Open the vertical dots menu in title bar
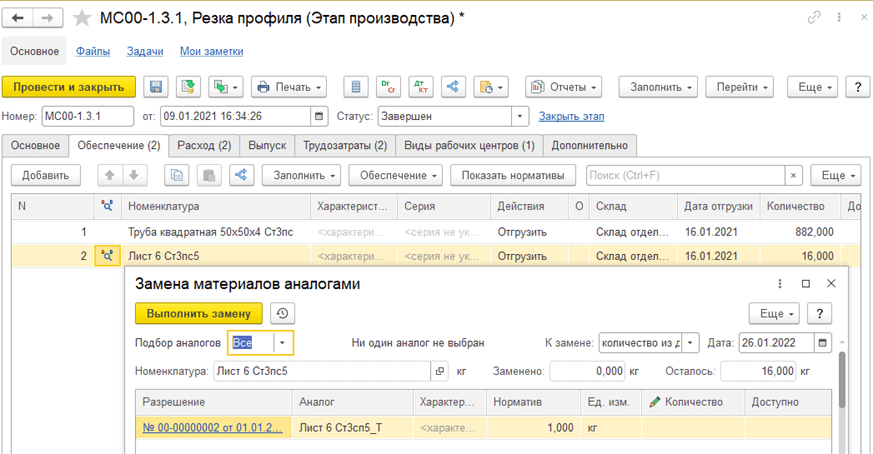Image resolution: width=873 pixels, height=454 pixels. click(x=838, y=17)
